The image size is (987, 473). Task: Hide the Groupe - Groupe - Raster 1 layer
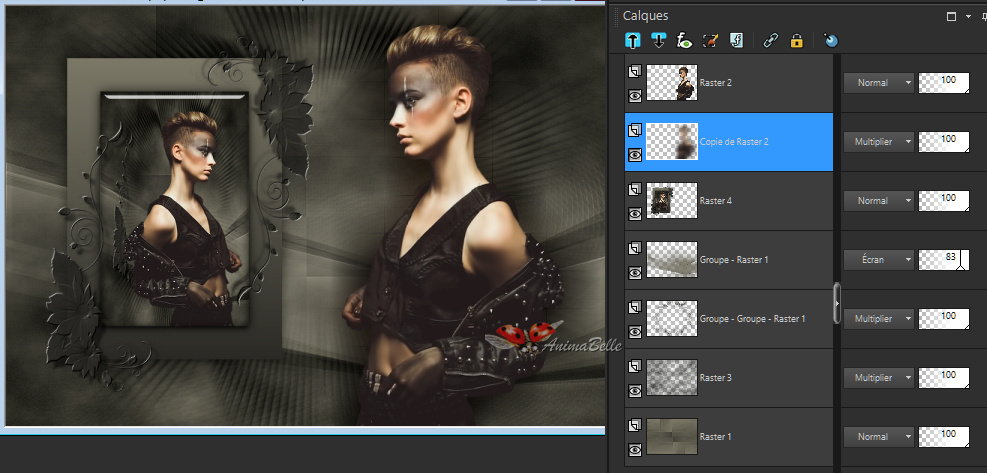(634, 331)
